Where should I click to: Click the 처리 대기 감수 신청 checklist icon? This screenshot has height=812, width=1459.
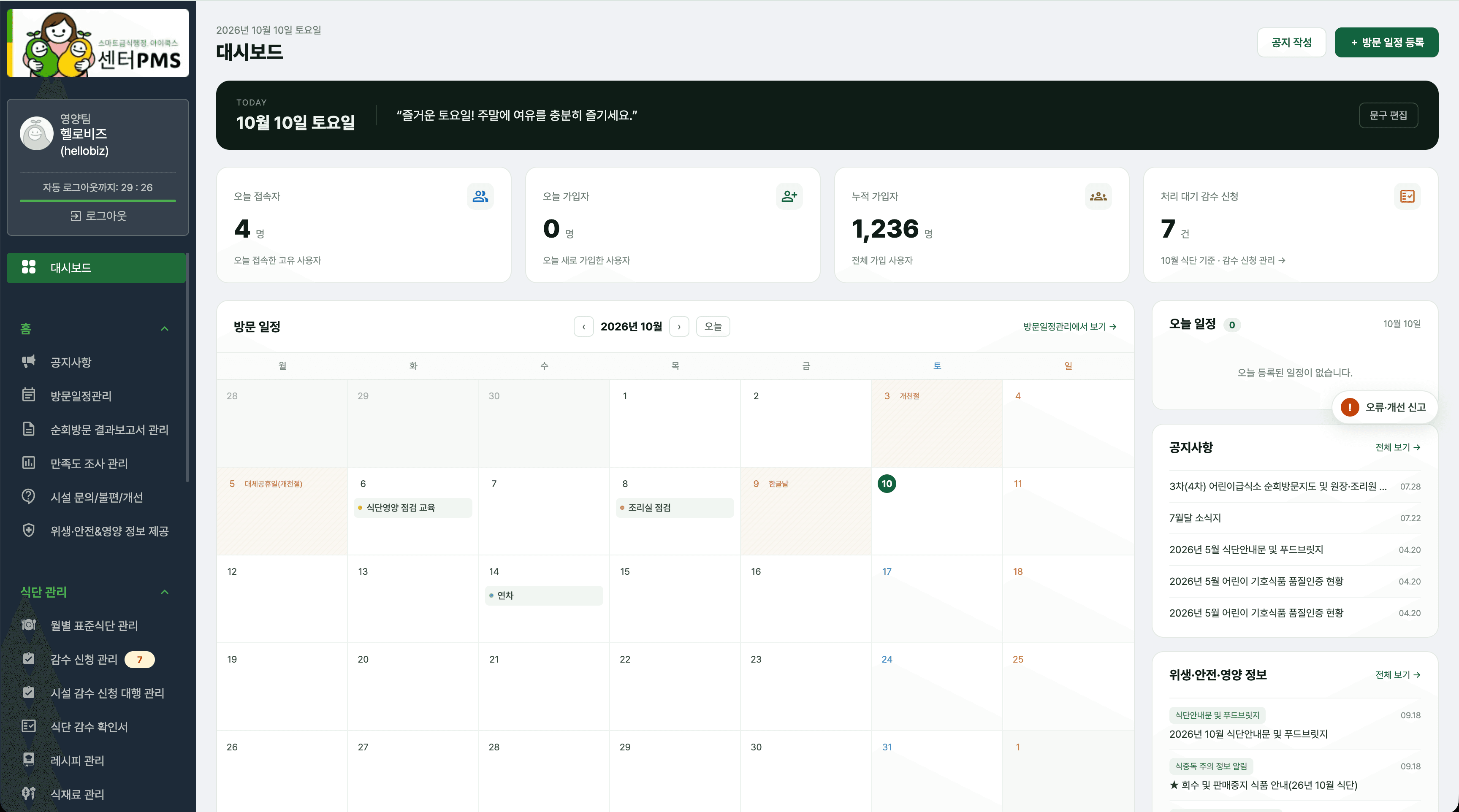point(1407,197)
